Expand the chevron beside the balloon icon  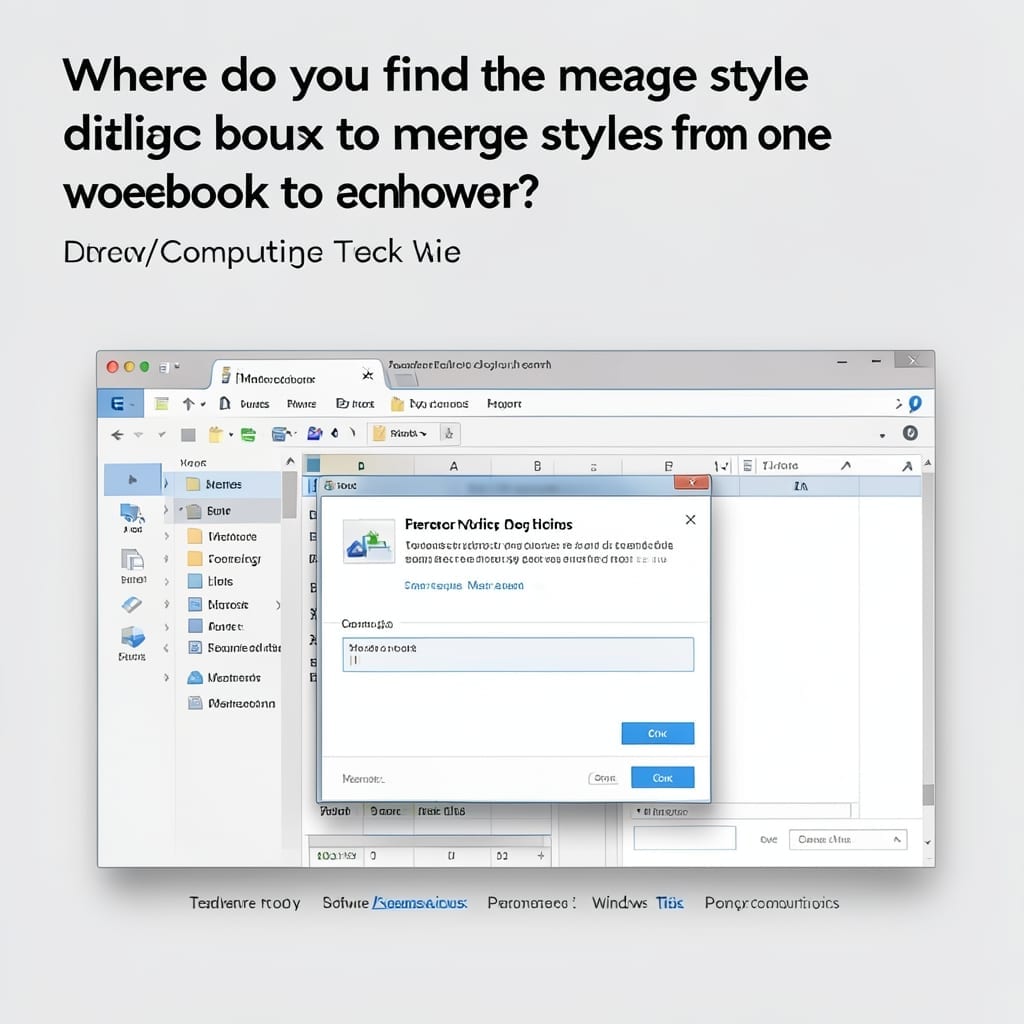899,404
